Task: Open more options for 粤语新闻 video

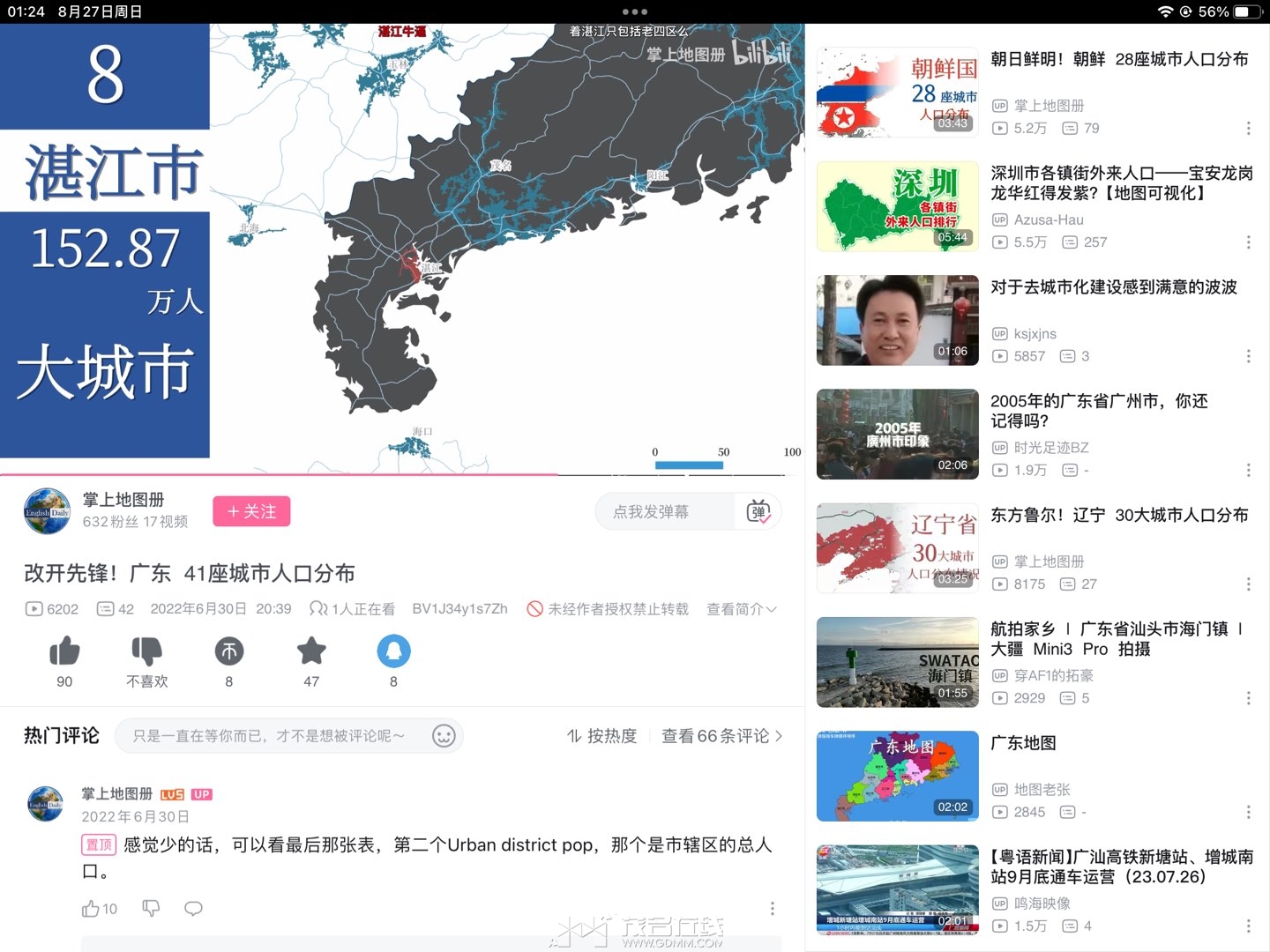Action: [x=1248, y=926]
